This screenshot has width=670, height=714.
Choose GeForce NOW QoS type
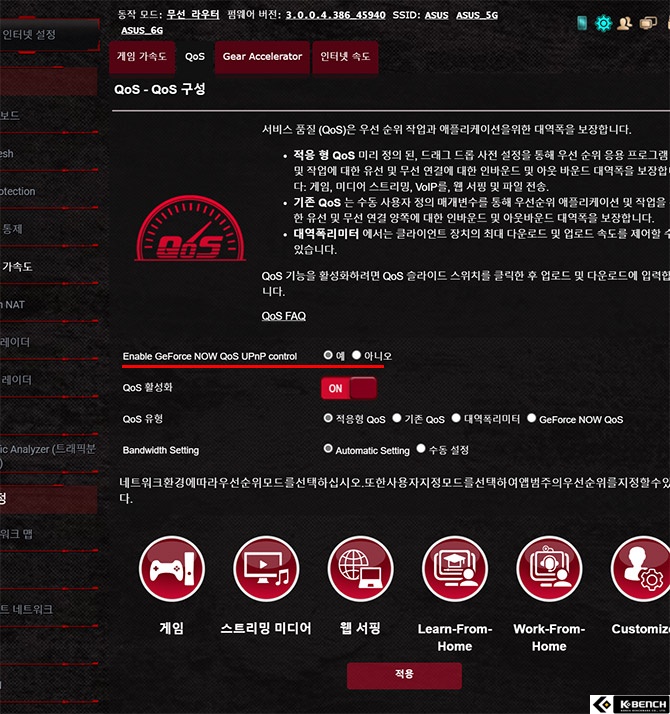[531, 418]
